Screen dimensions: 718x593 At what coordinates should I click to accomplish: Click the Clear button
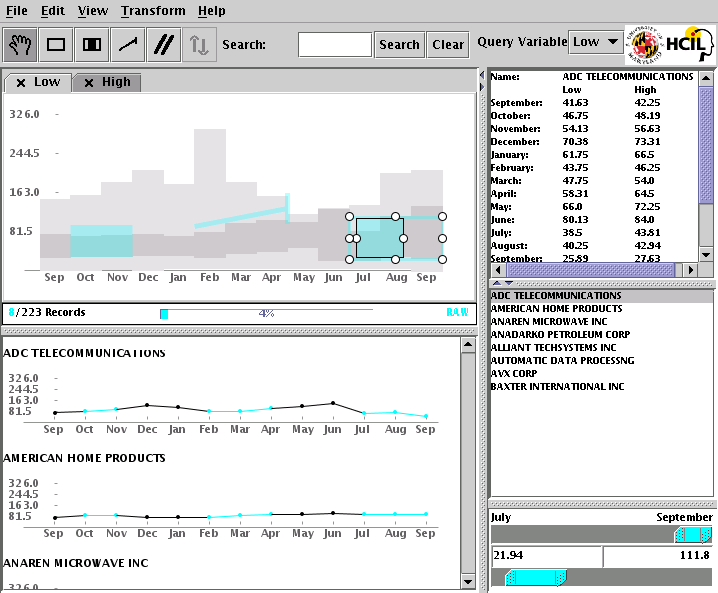click(448, 45)
